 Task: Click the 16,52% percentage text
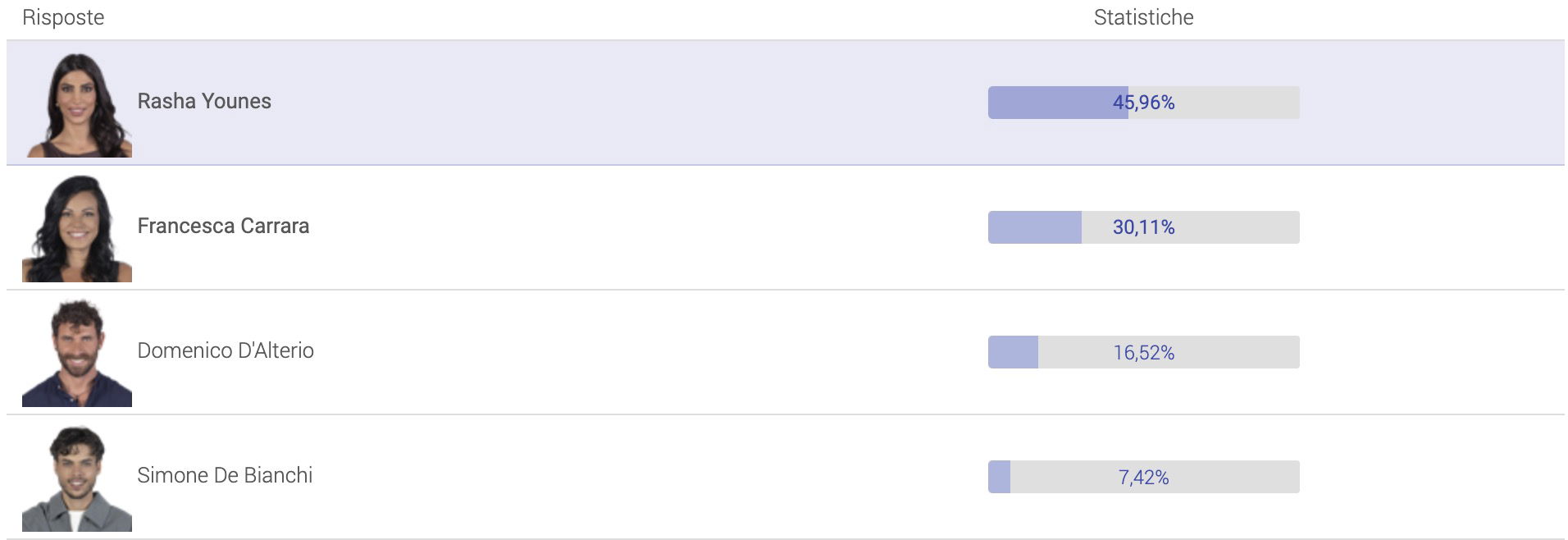[1143, 352]
